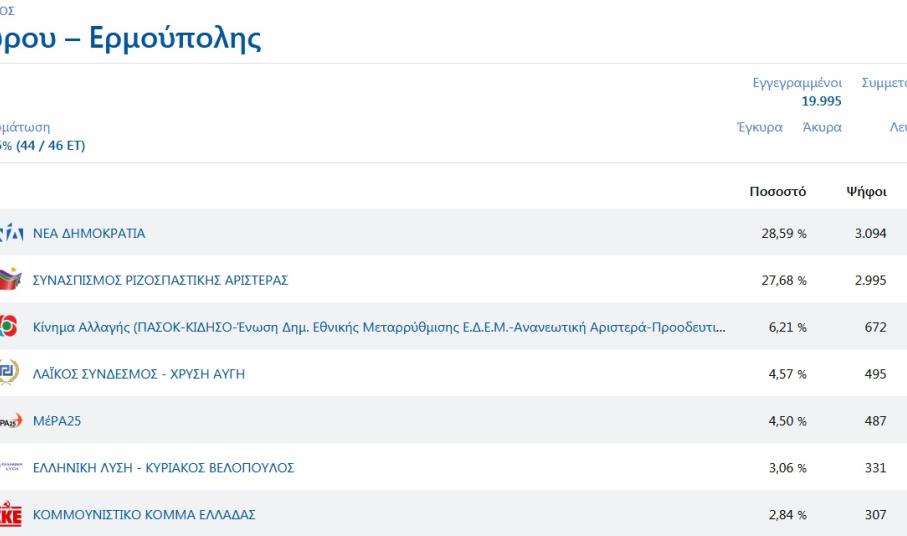Click the Έγκυρα ballots label
Screen dimensions: 907x536
tap(759, 127)
